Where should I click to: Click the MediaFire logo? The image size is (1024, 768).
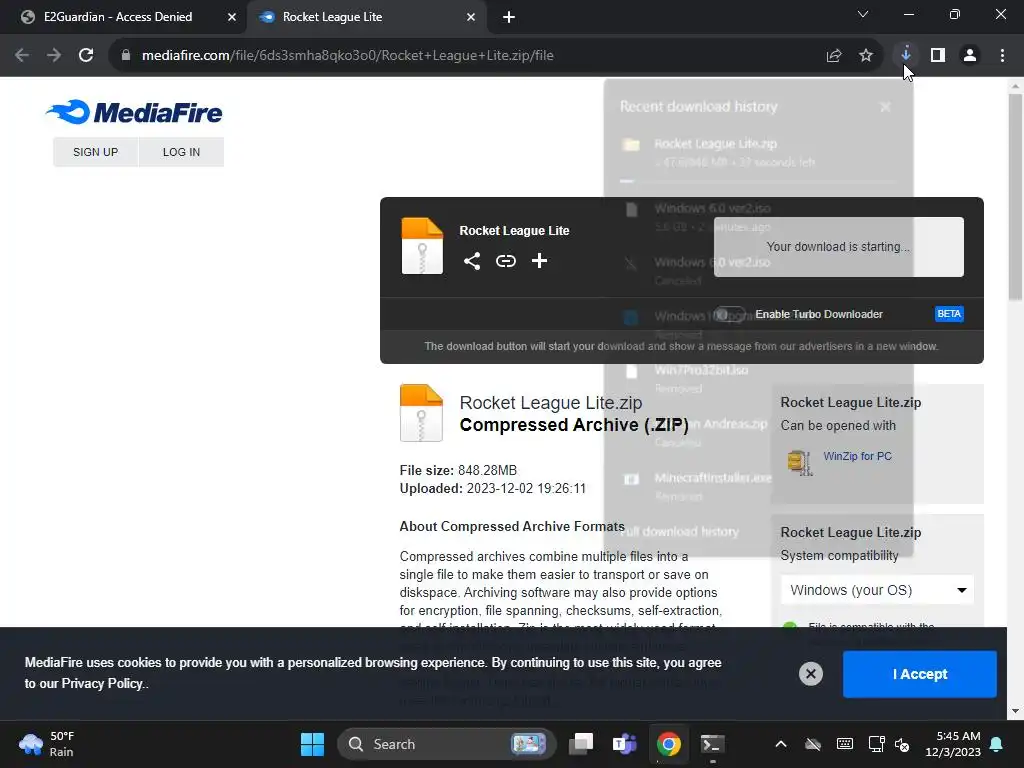click(x=134, y=112)
